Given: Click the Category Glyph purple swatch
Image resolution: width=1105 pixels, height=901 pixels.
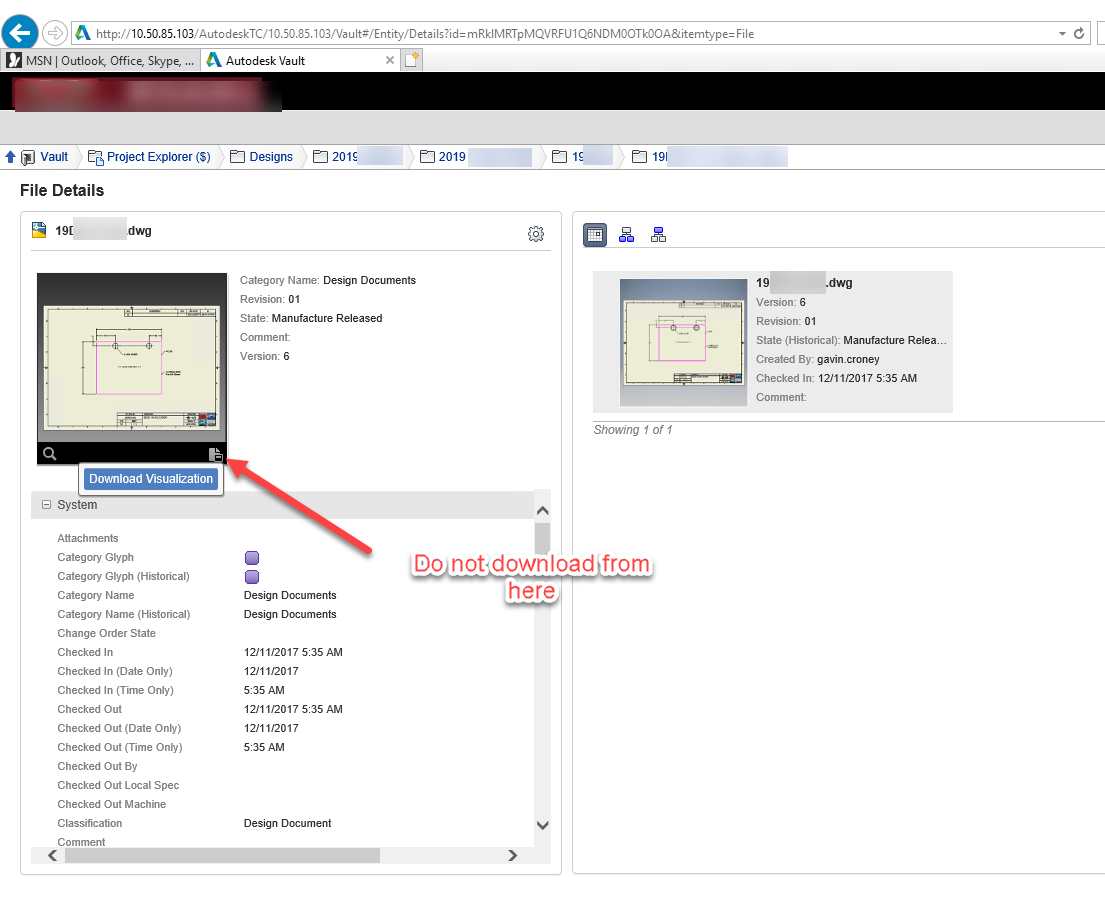Looking at the screenshot, I should [252, 558].
